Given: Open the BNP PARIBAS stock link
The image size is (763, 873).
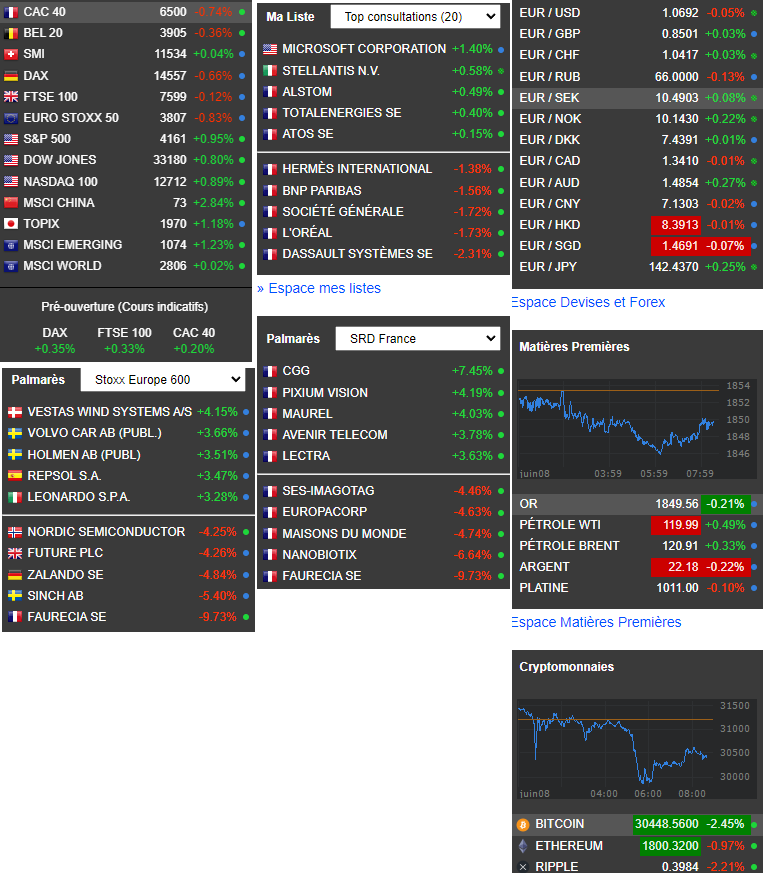Looking at the screenshot, I should click(321, 190).
